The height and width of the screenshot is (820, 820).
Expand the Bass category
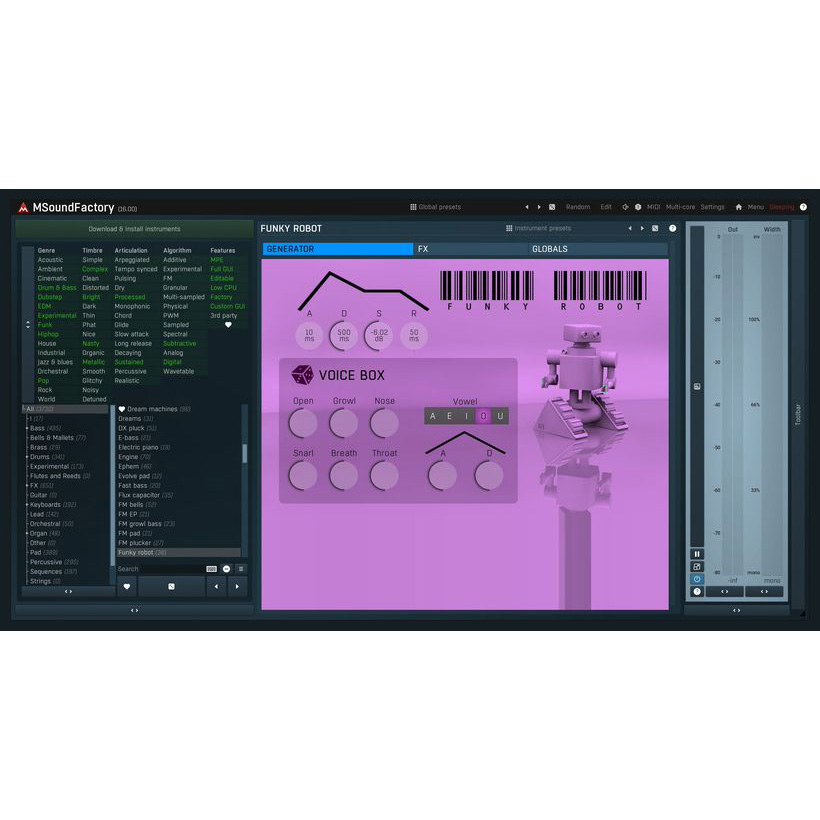[x=27, y=428]
